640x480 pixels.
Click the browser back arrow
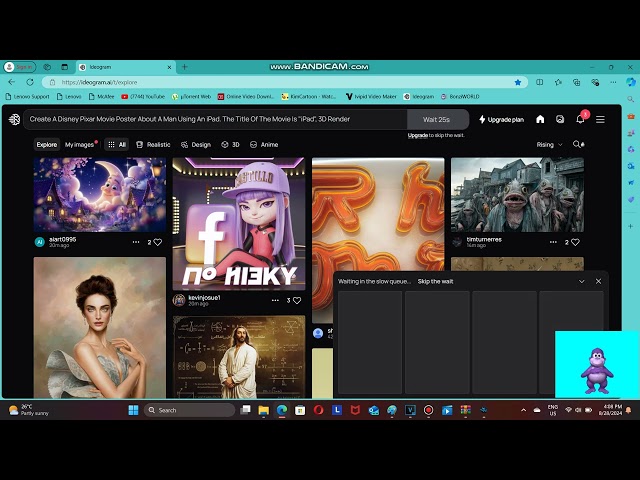coord(11,82)
